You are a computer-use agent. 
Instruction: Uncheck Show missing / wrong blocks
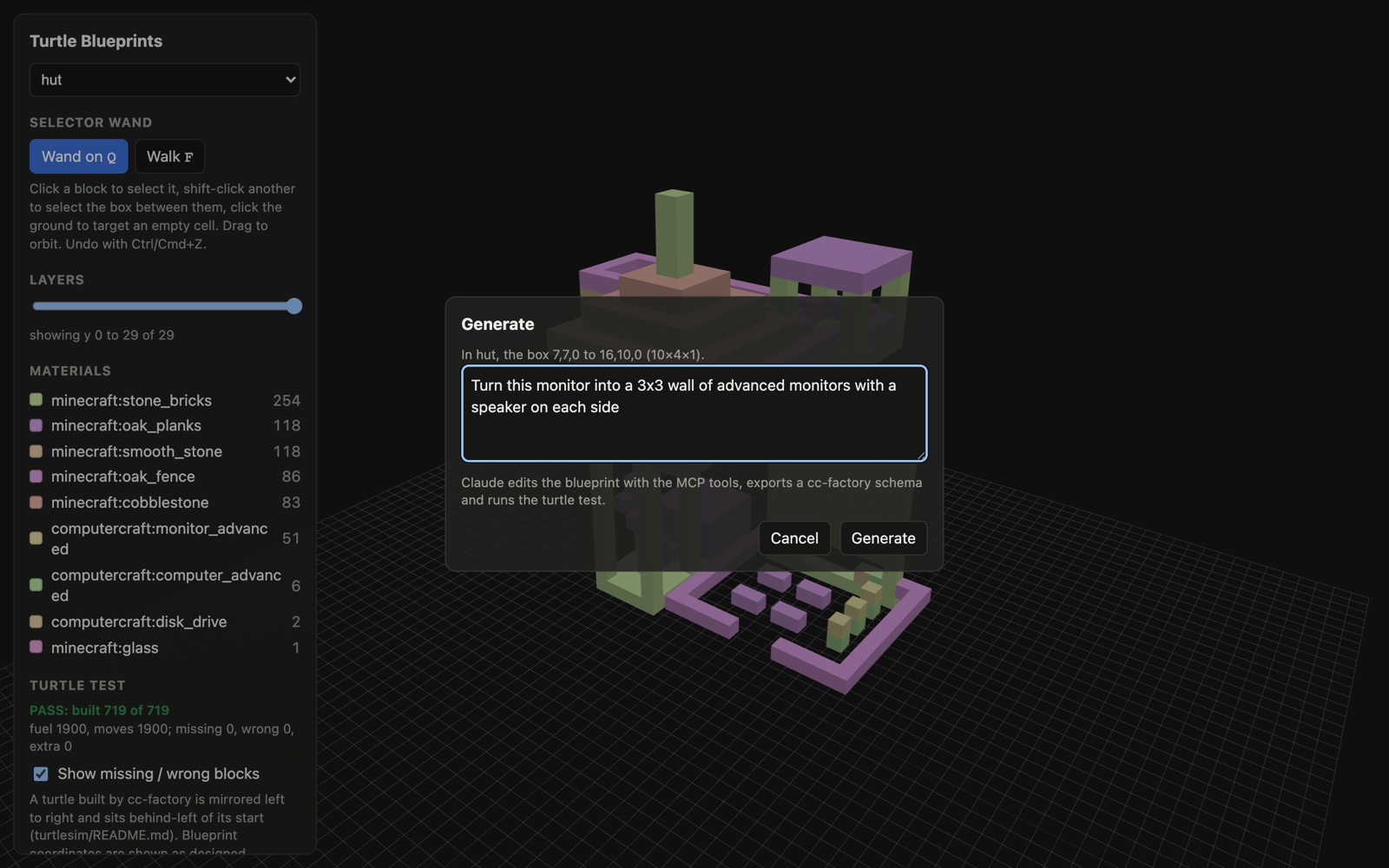pos(41,773)
